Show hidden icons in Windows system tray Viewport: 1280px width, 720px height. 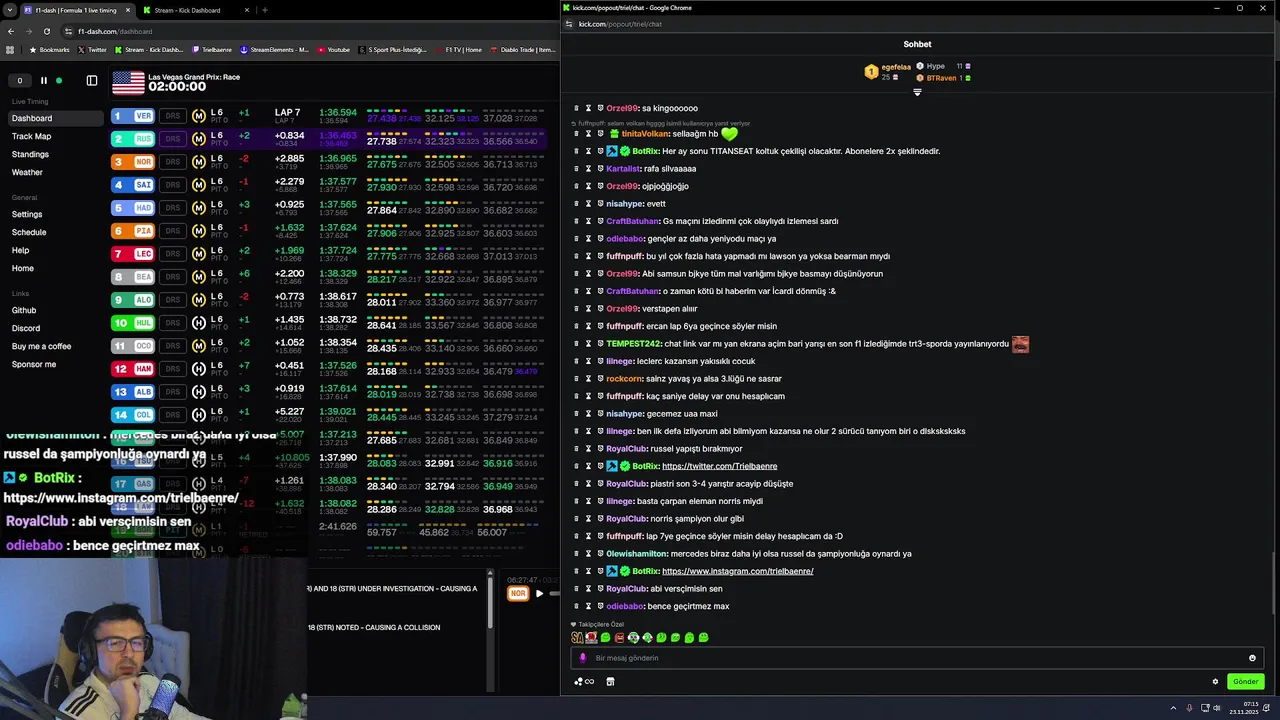tap(1175, 708)
